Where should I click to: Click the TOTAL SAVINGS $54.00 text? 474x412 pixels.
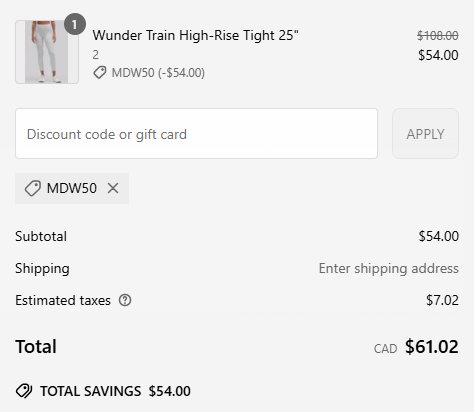tap(115, 391)
